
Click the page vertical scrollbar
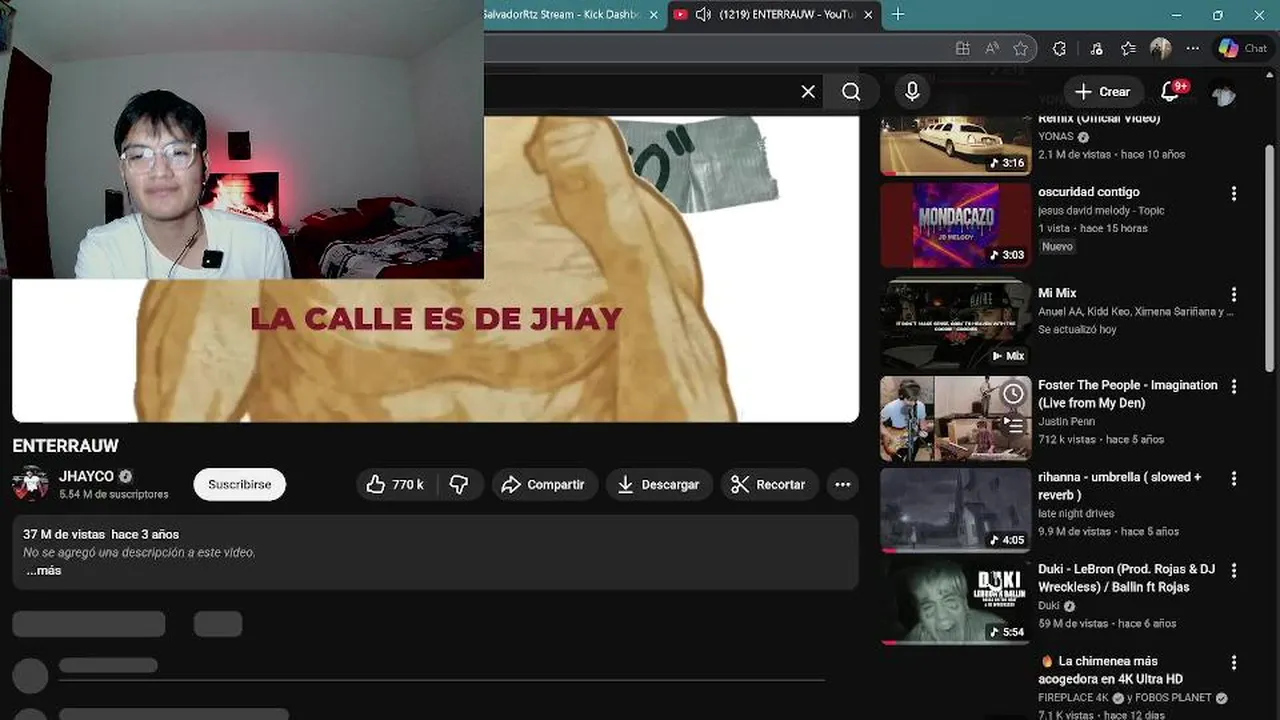click(x=1271, y=260)
